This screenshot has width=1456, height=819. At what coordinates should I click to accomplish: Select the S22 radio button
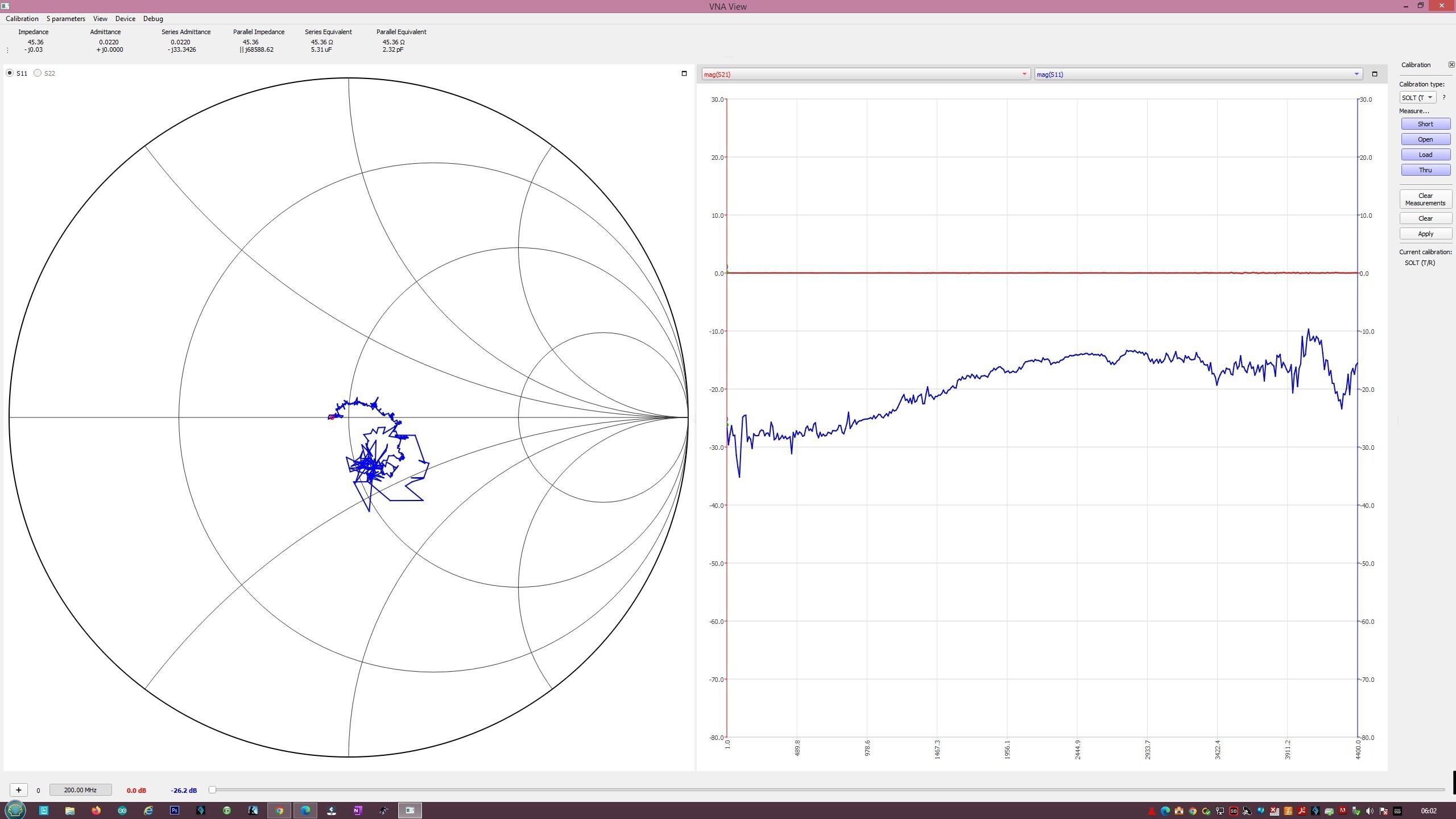click(38, 73)
